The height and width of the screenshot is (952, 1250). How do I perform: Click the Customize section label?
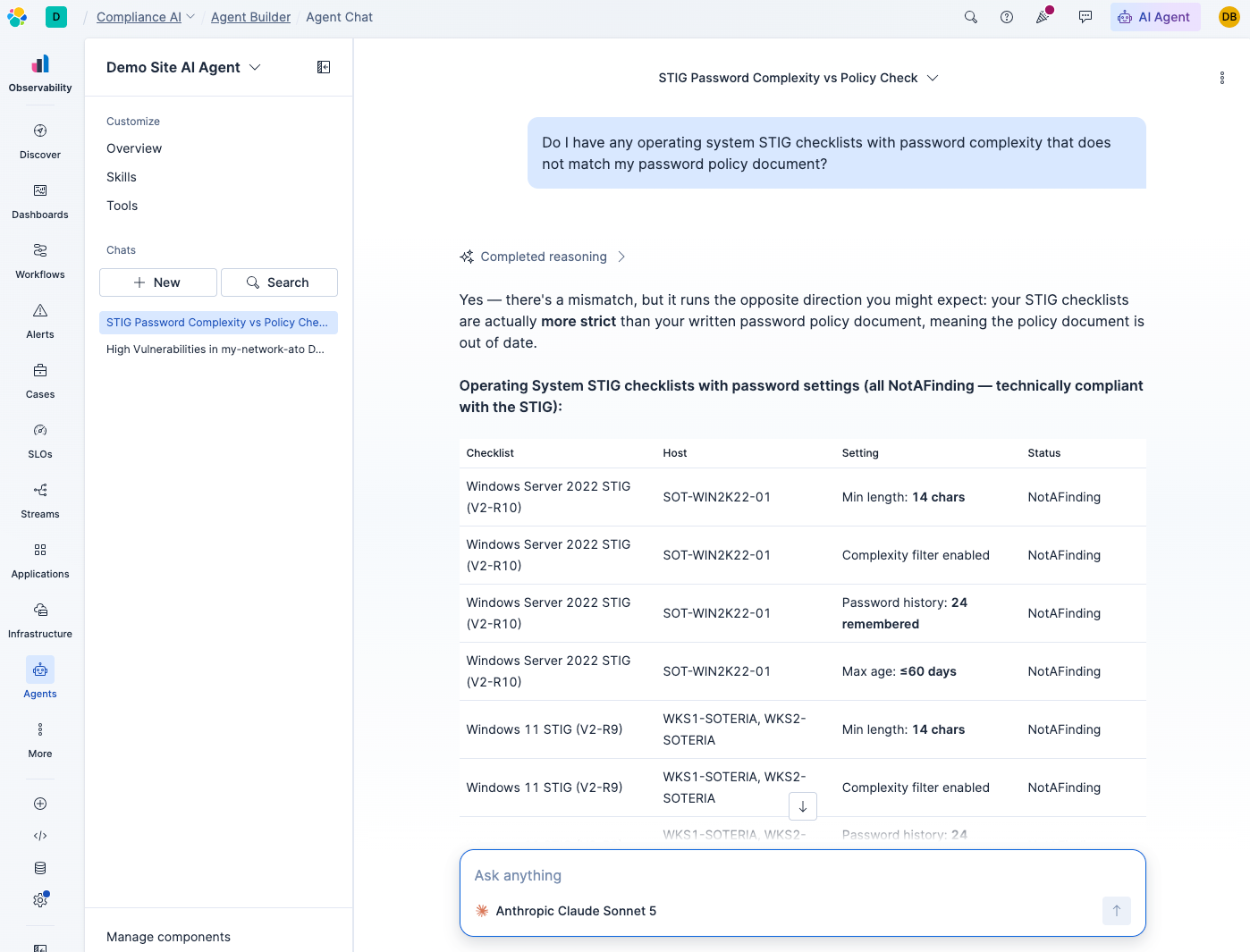[133, 122]
